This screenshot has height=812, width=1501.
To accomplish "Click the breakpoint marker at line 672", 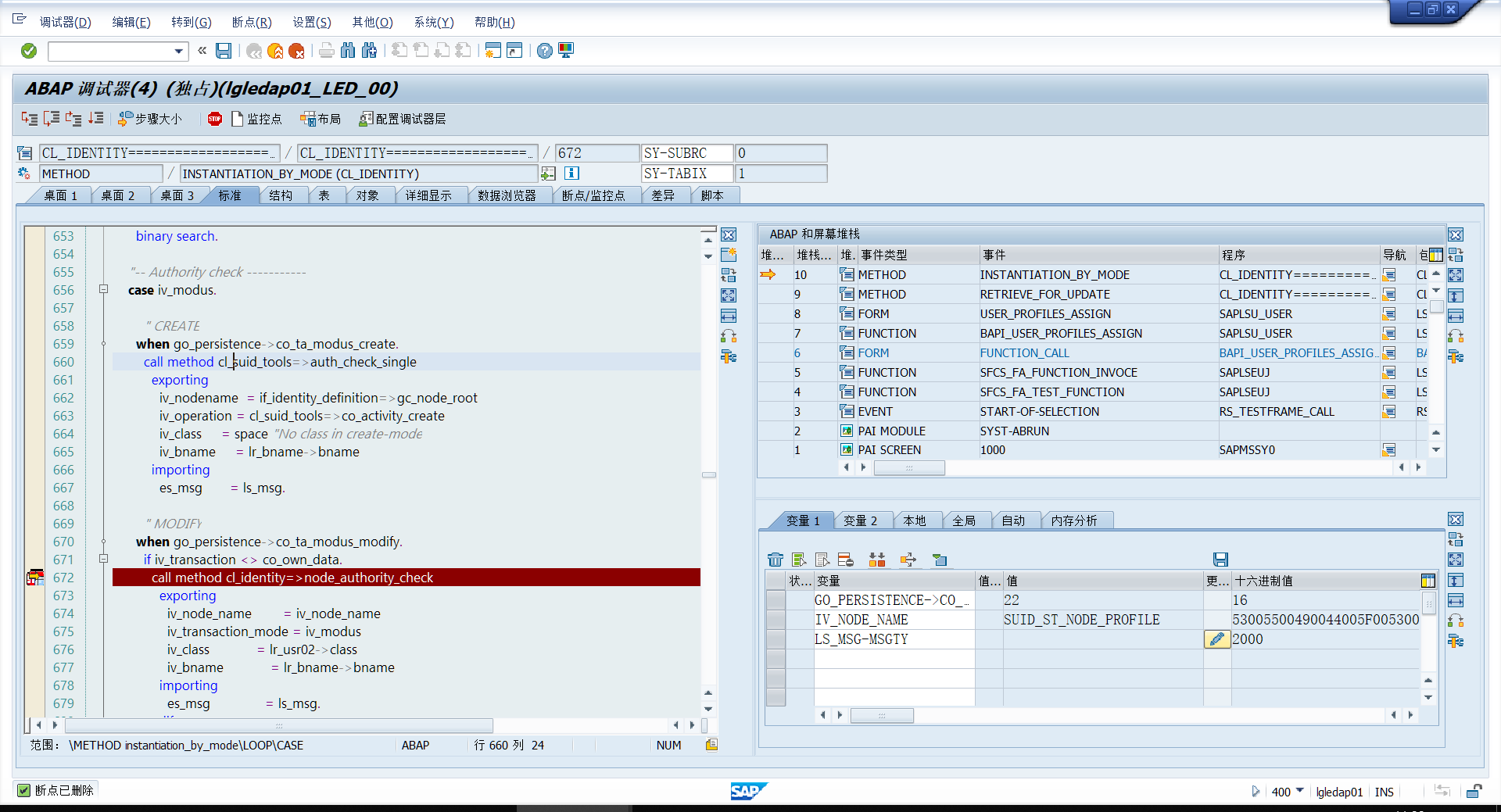I will point(35,578).
